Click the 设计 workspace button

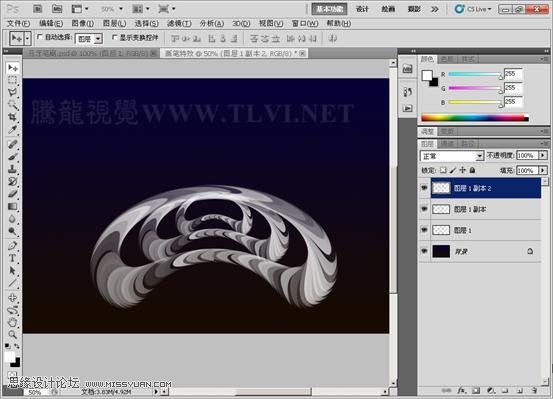pyautogui.click(x=362, y=9)
